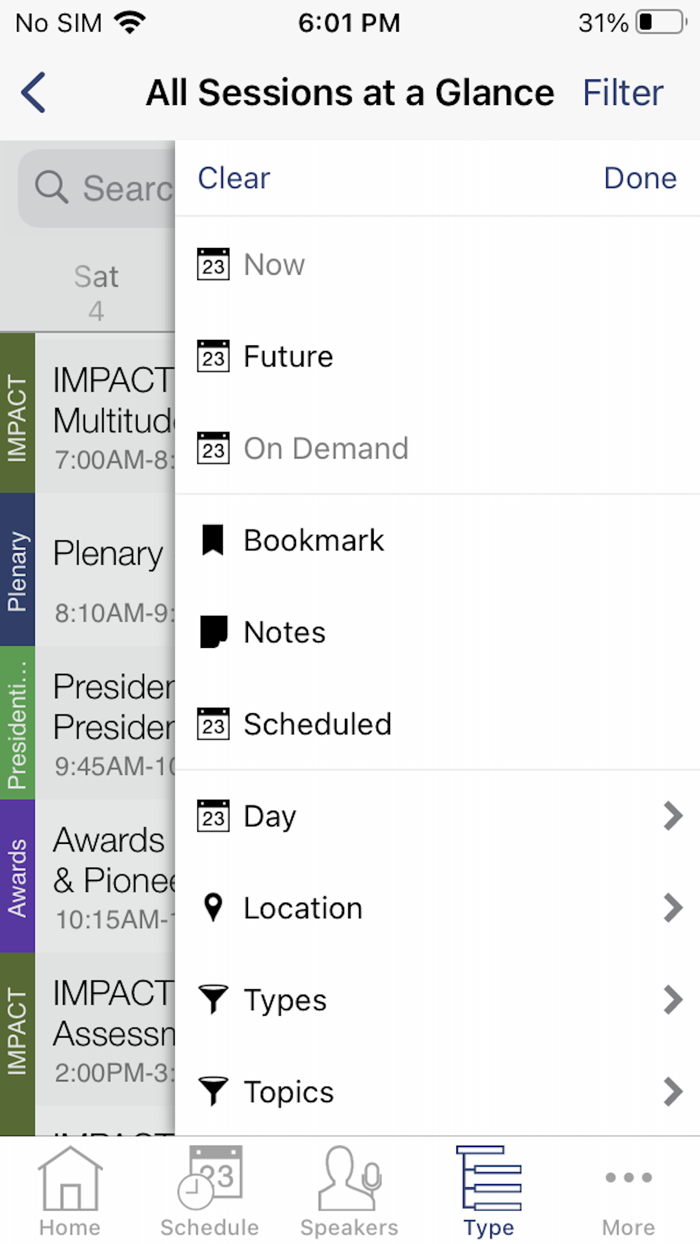This screenshot has width=700, height=1244.
Task: Select the Bookmark filter icon
Action: click(x=212, y=541)
